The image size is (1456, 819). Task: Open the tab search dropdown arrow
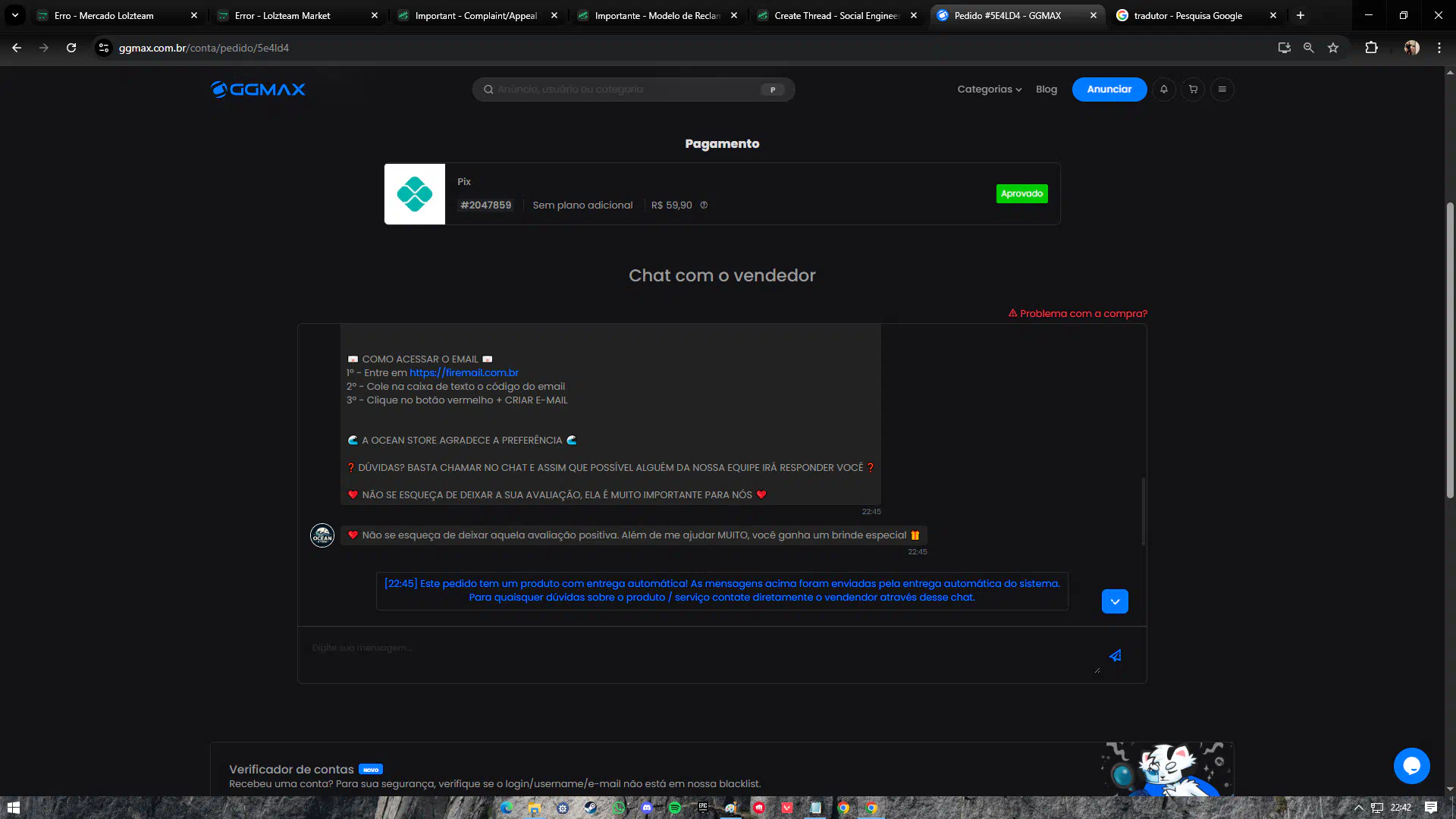(x=15, y=15)
